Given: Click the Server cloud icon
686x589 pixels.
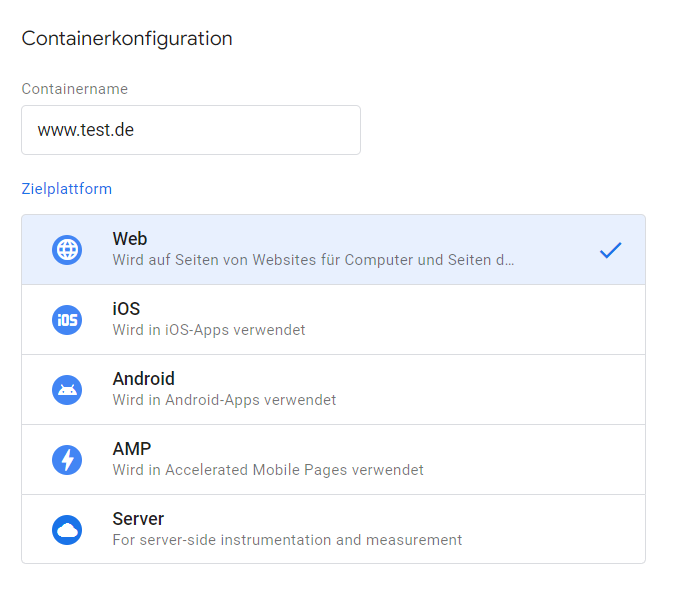Looking at the screenshot, I should click(x=67, y=530).
